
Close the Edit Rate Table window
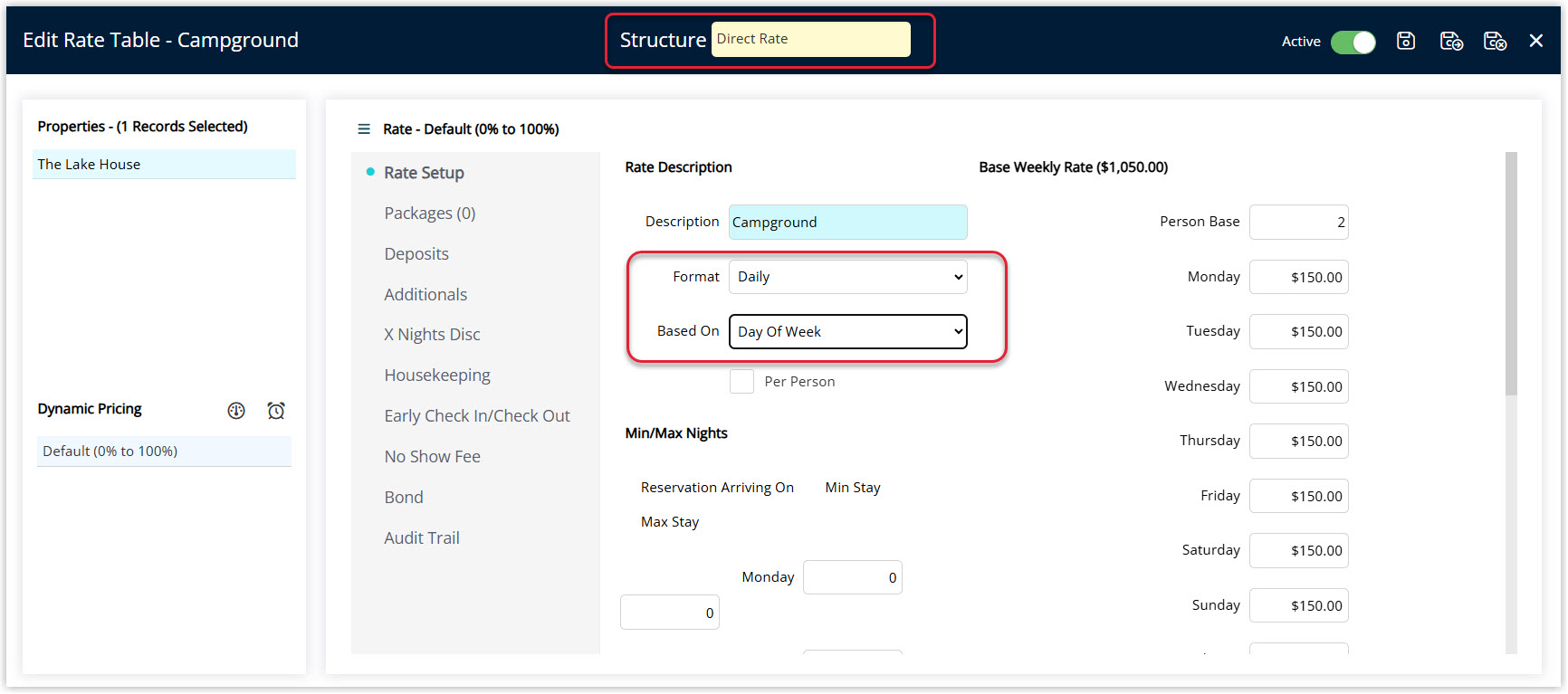[1536, 41]
